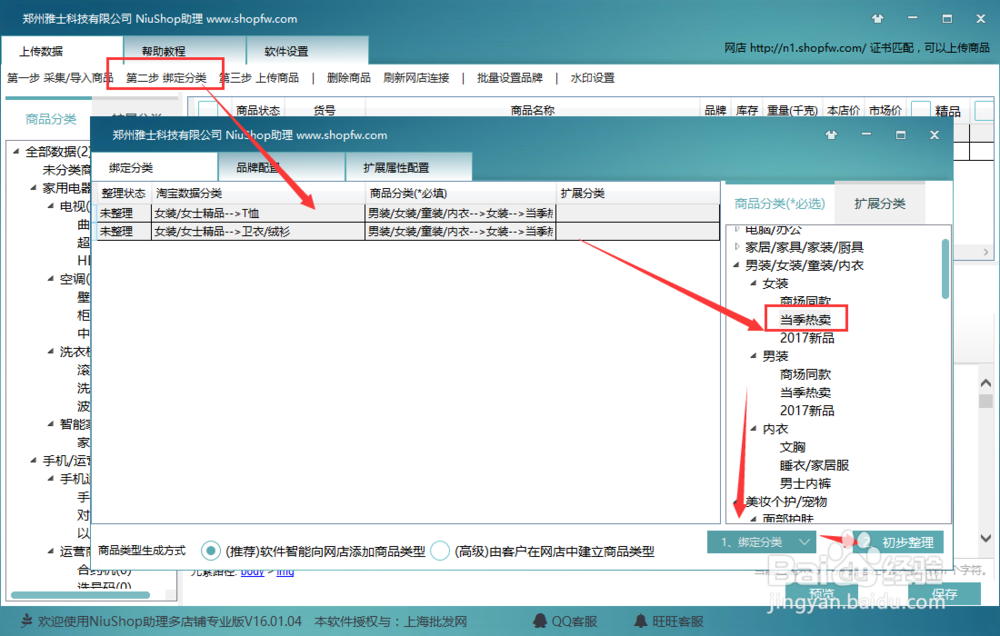Select row 女装/女士精品-->卫衣/绒衫 in binding table
Image resolution: width=1000 pixels, height=636 pixels.
click(x=408, y=231)
